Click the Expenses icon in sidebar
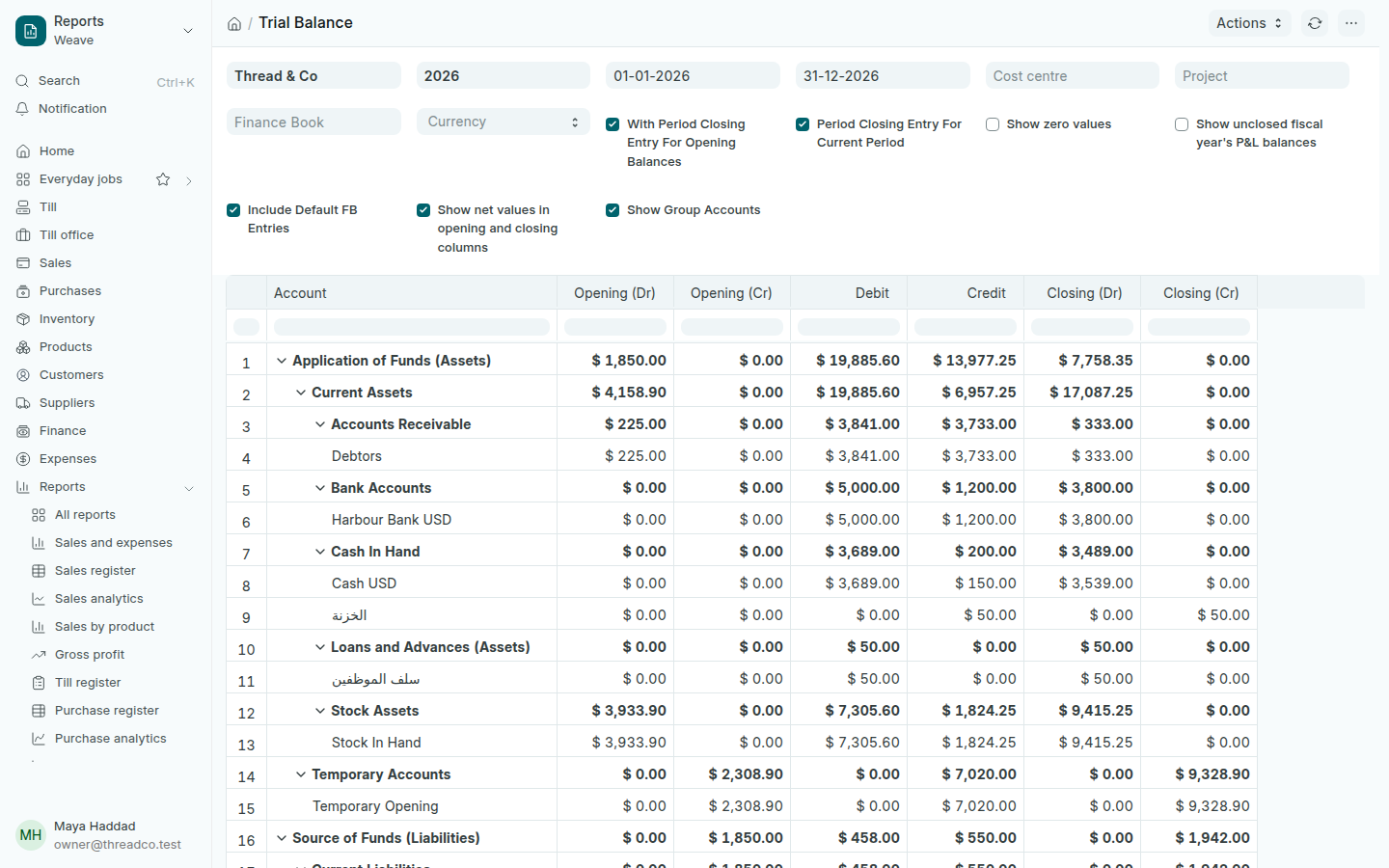The width and height of the screenshot is (1389, 868). tap(23, 459)
